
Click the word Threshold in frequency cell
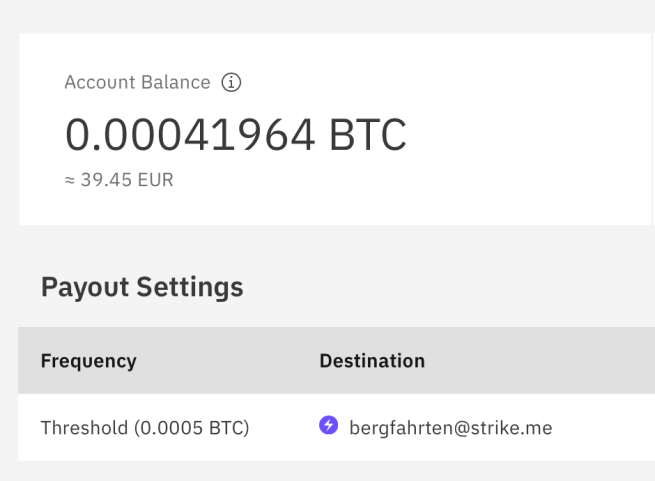tap(84, 428)
